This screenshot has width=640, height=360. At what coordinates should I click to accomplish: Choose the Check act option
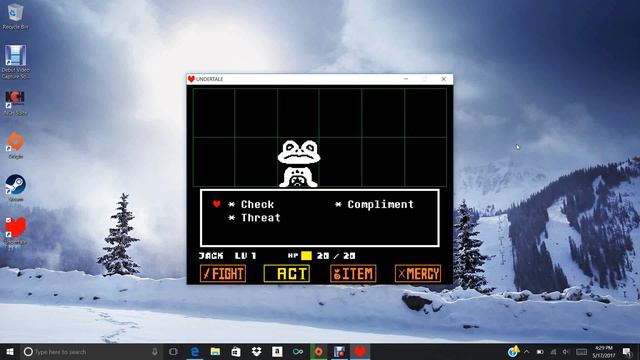258,204
